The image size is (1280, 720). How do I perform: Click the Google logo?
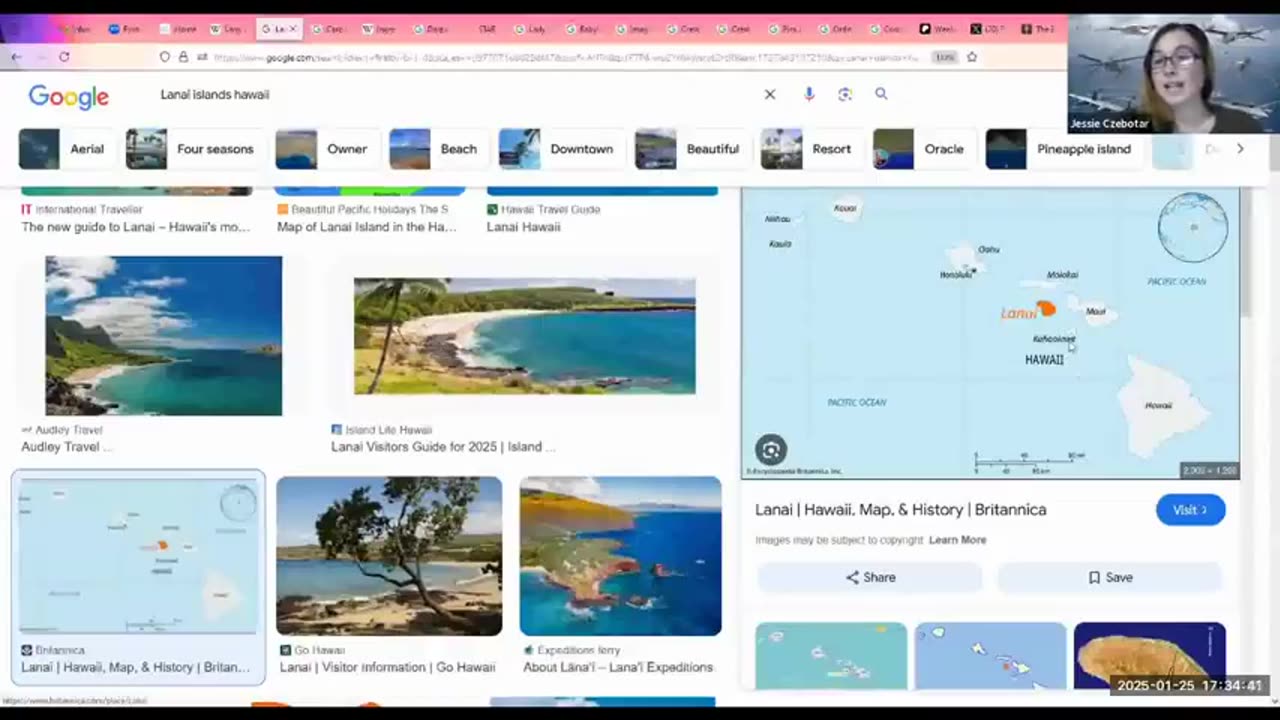[68, 96]
